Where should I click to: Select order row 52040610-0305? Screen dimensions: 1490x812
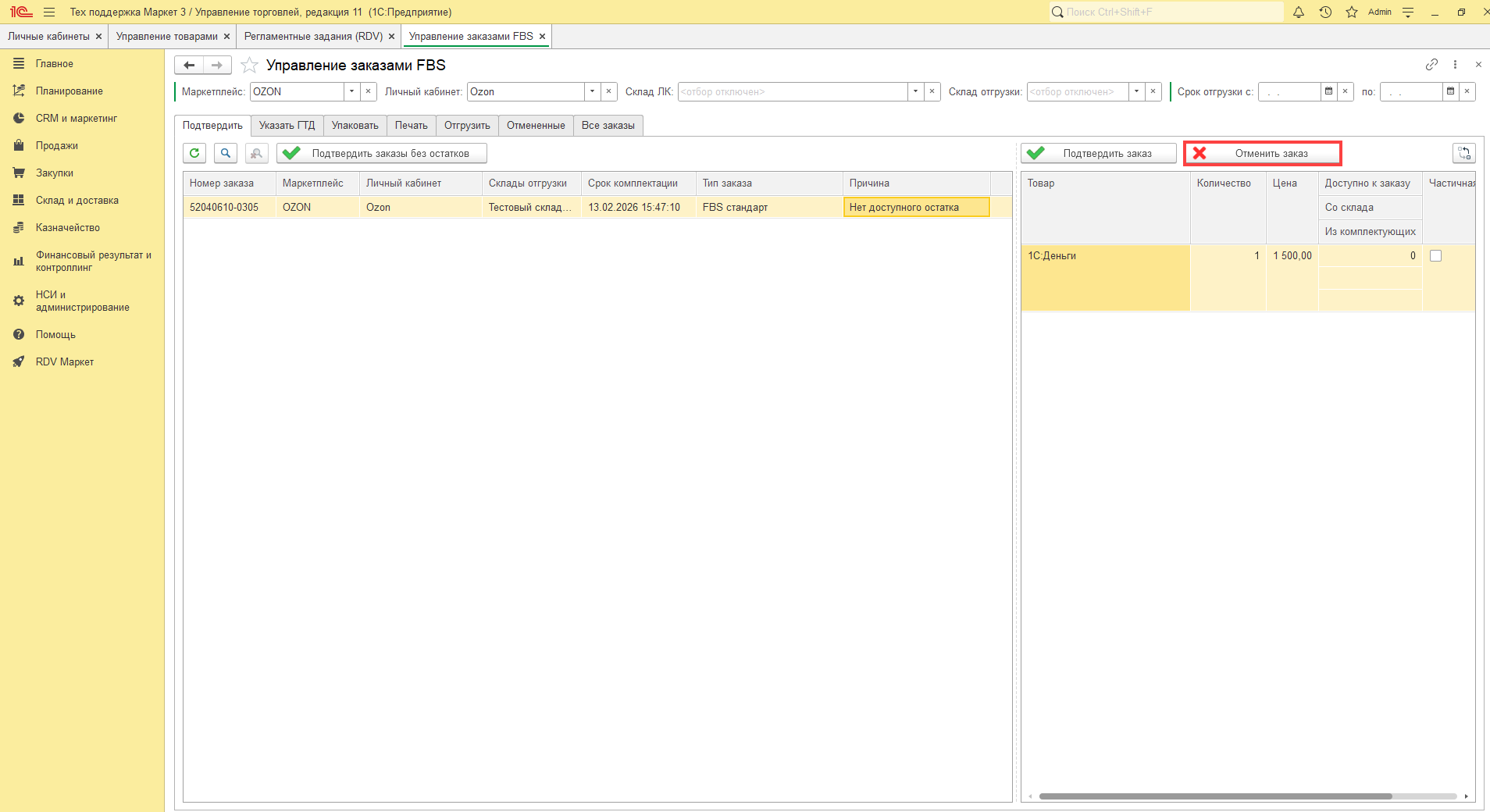coord(224,208)
